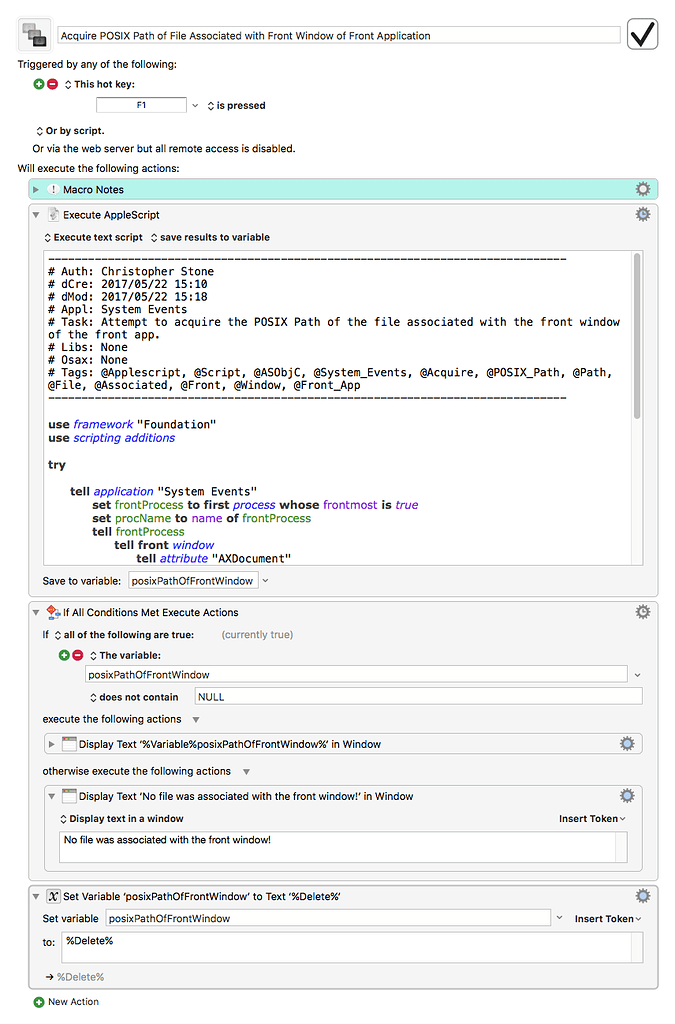This screenshot has height=1024, width=675.
Task: Click the AppleScript editor scrollbar
Action: 636,336
